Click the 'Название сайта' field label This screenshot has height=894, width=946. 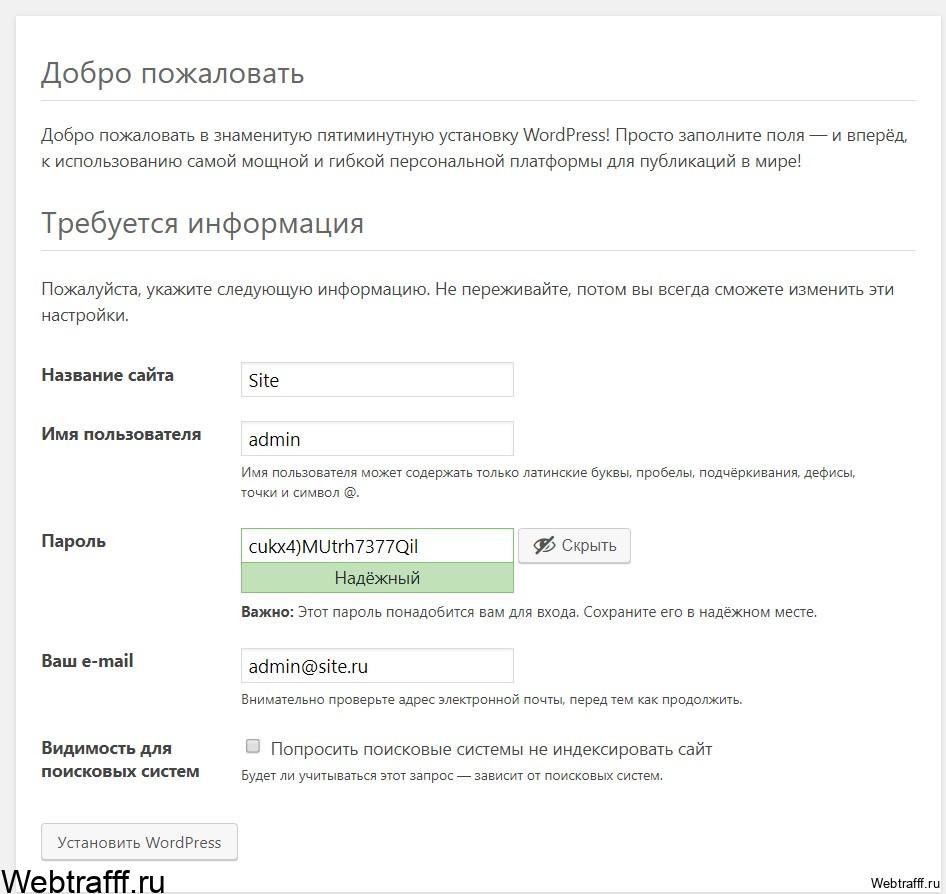pos(107,375)
